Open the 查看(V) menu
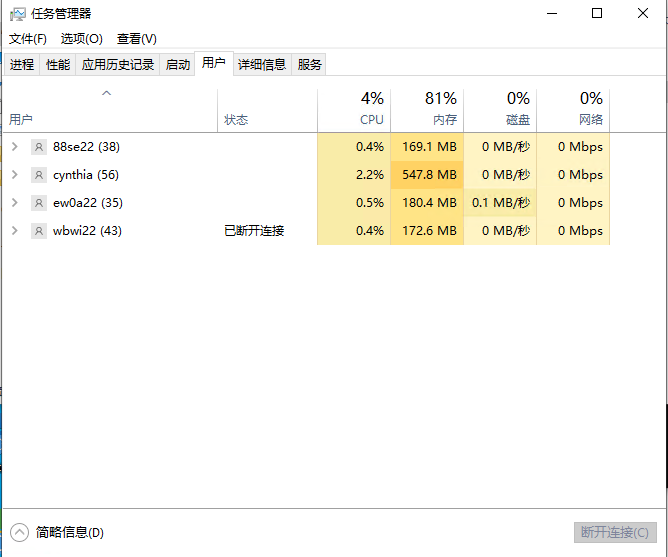 click(x=137, y=39)
